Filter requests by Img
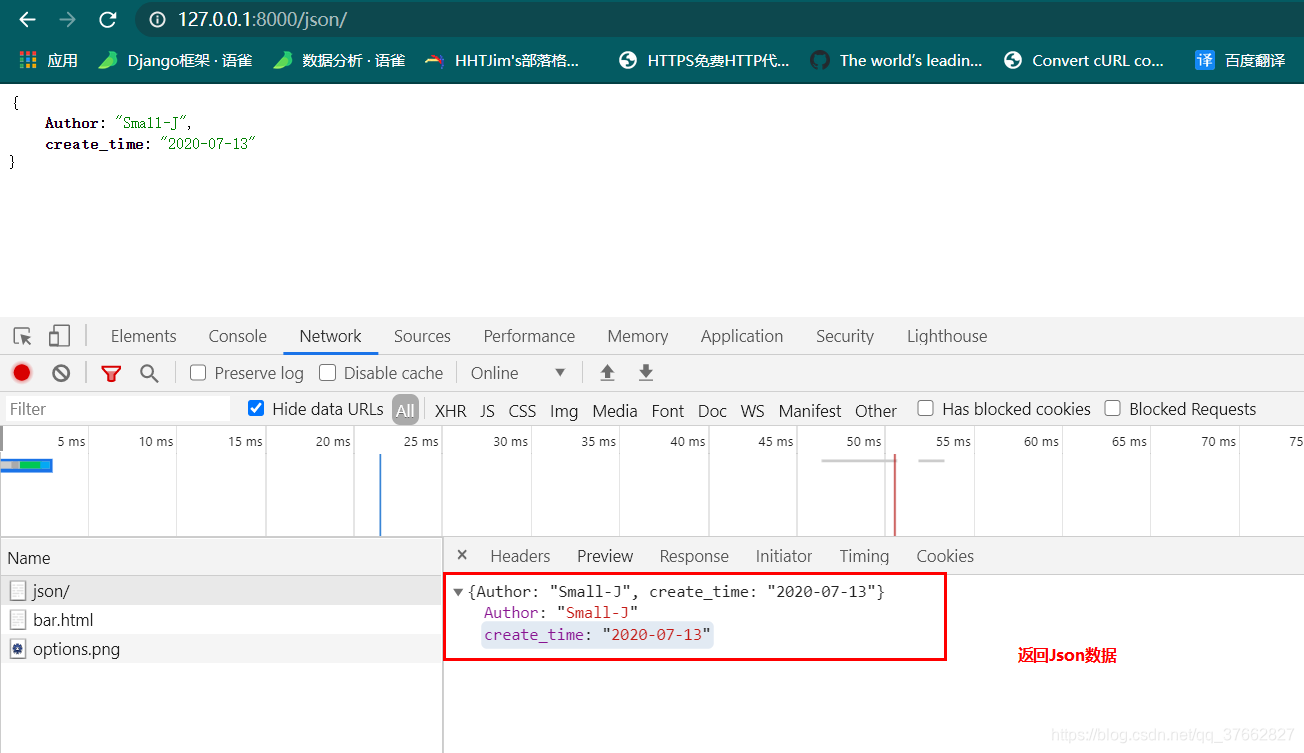The width and height of the screenshot is (1304, 753). coord(564,410)
